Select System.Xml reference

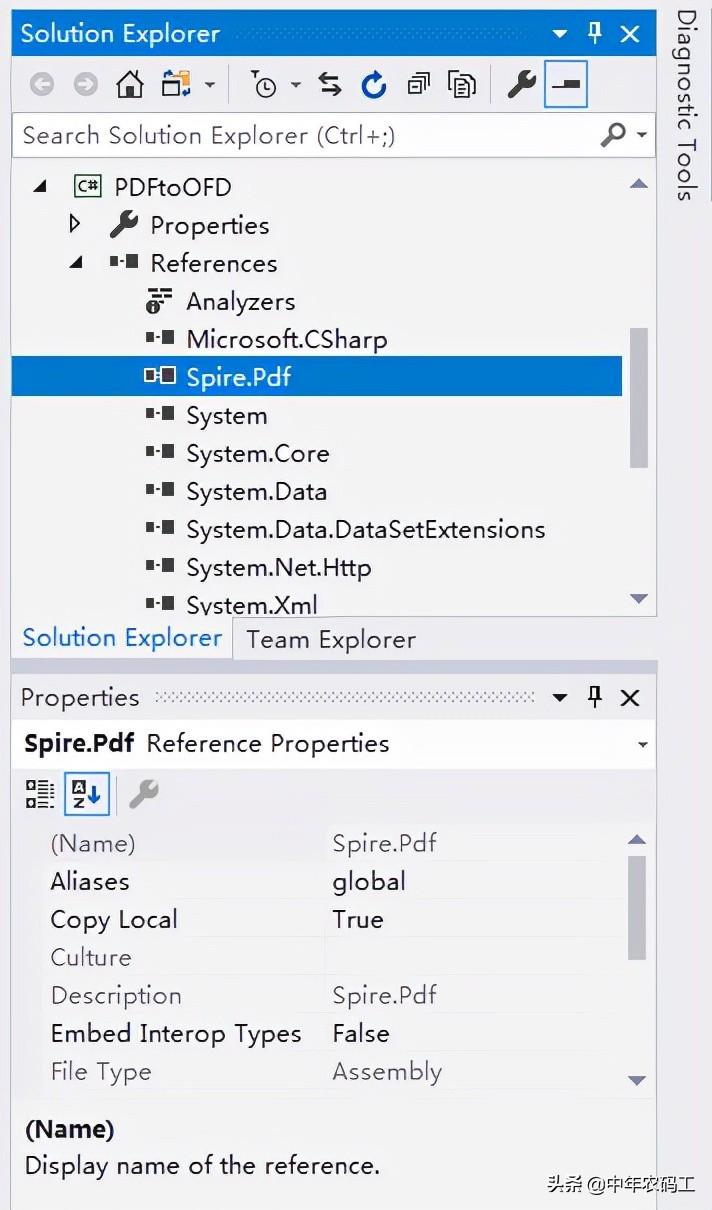pyautogui.click(x=251, y=604)
